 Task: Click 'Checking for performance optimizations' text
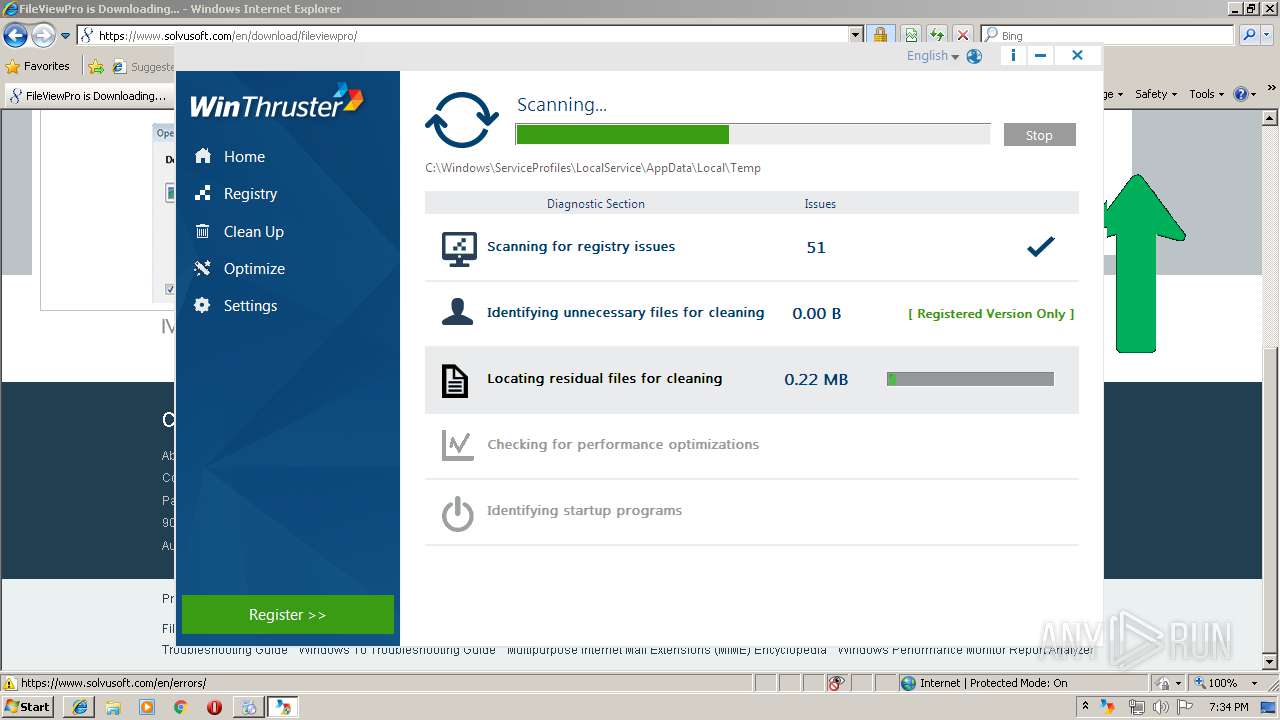tap(623, 444)
